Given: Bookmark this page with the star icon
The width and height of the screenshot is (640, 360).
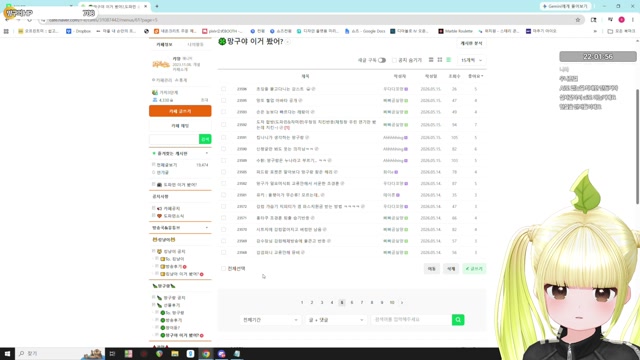Looking at the screenshot, I should (578, 20).
